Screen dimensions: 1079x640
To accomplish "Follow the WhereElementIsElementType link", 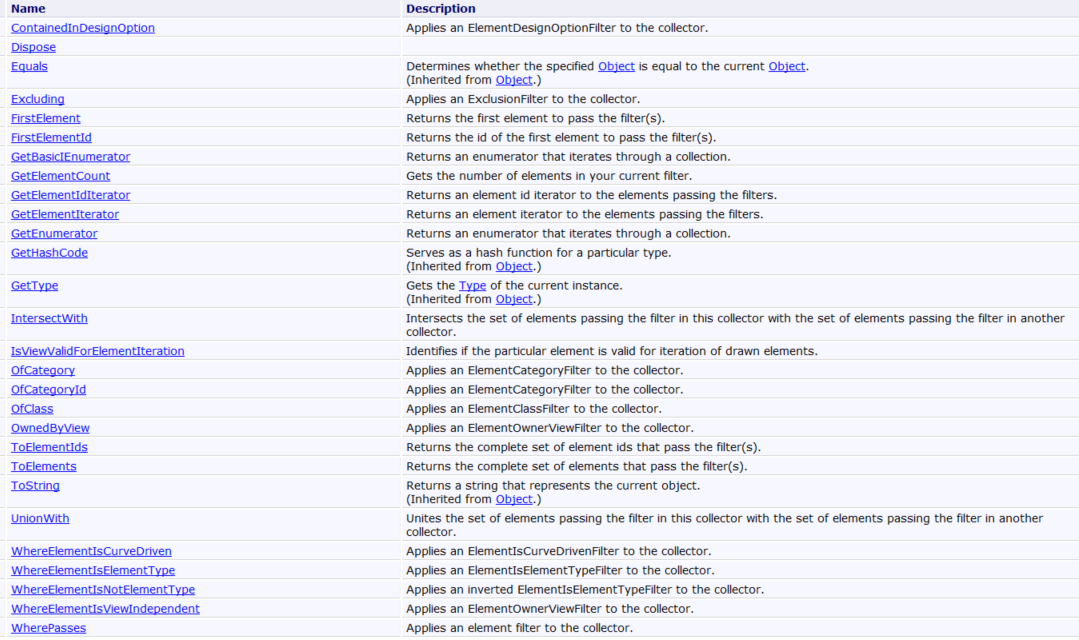I will click(x=93, y=571).
